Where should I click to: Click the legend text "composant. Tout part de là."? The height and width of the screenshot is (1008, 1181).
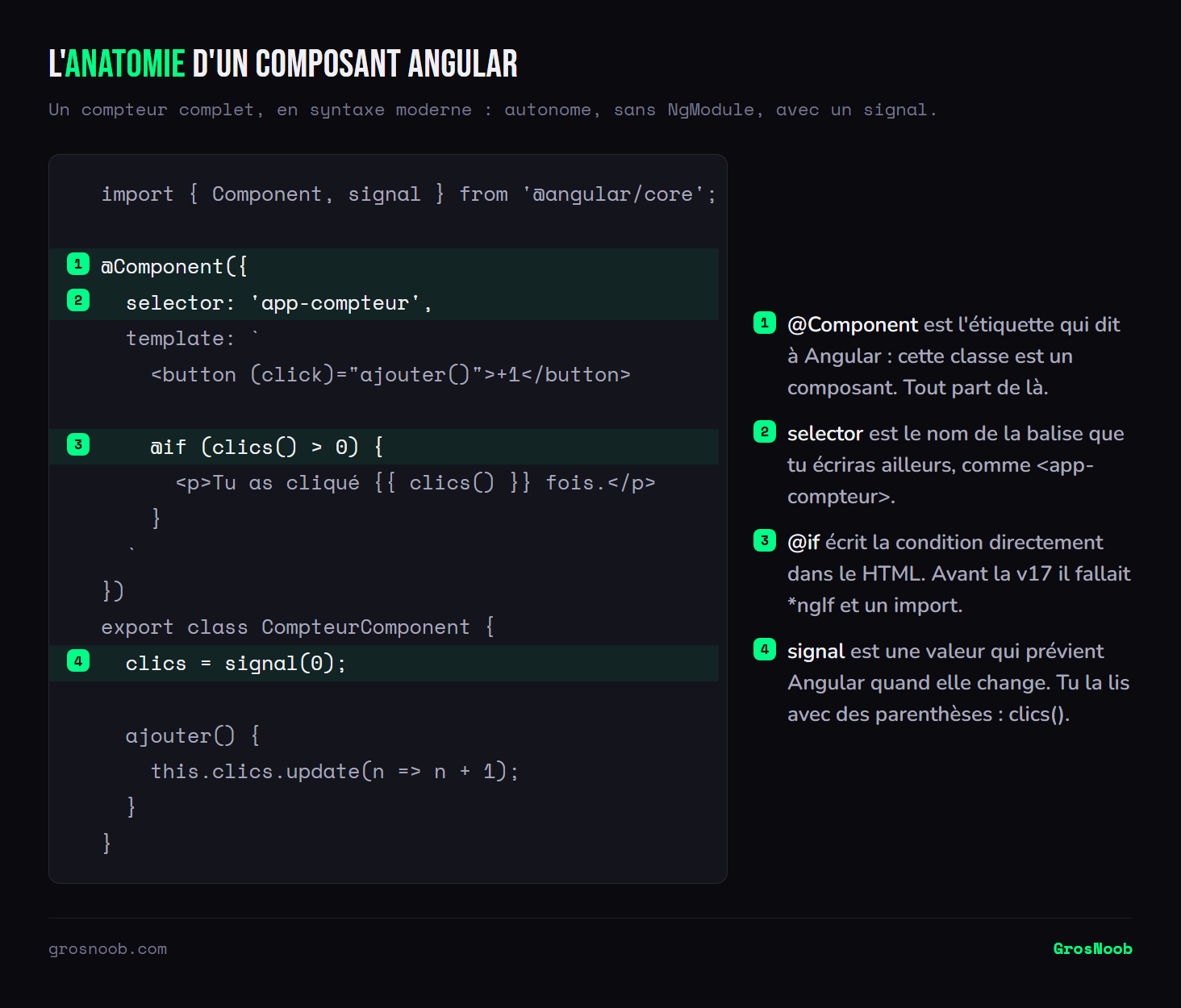(918, 388)
